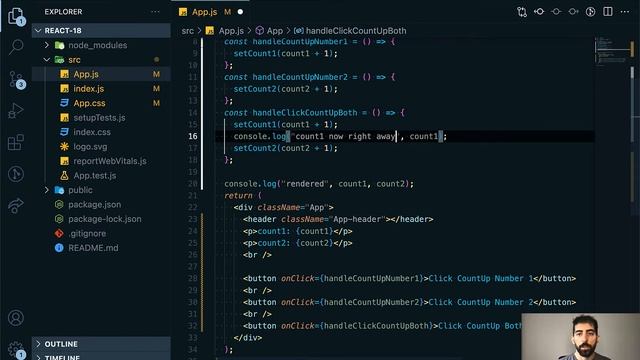Viewport: 640px width, 360px height.
Task: Click the text "rendered" in console.log line
Action: pyautogui.click(x=305, y=184)
